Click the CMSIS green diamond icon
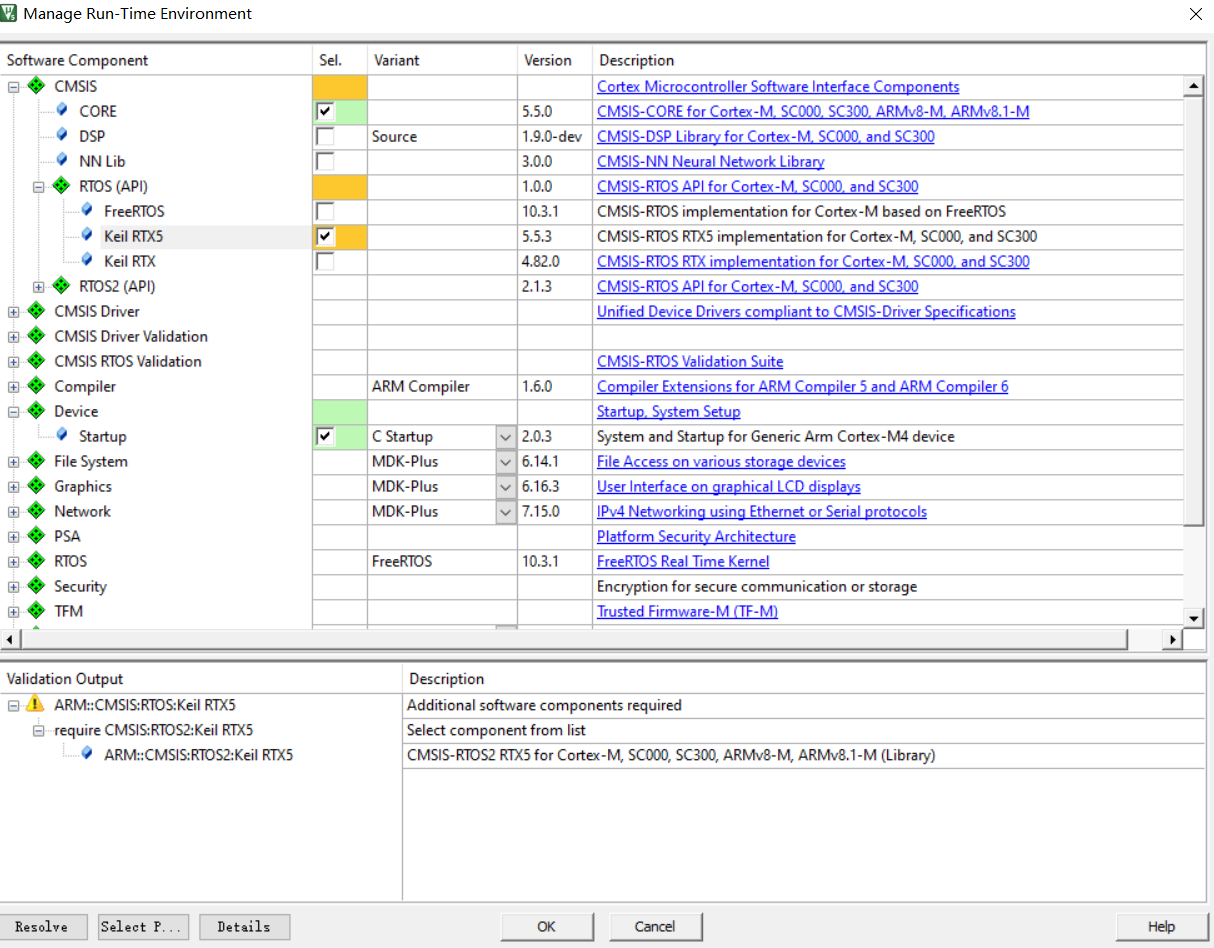 (36, 86)
